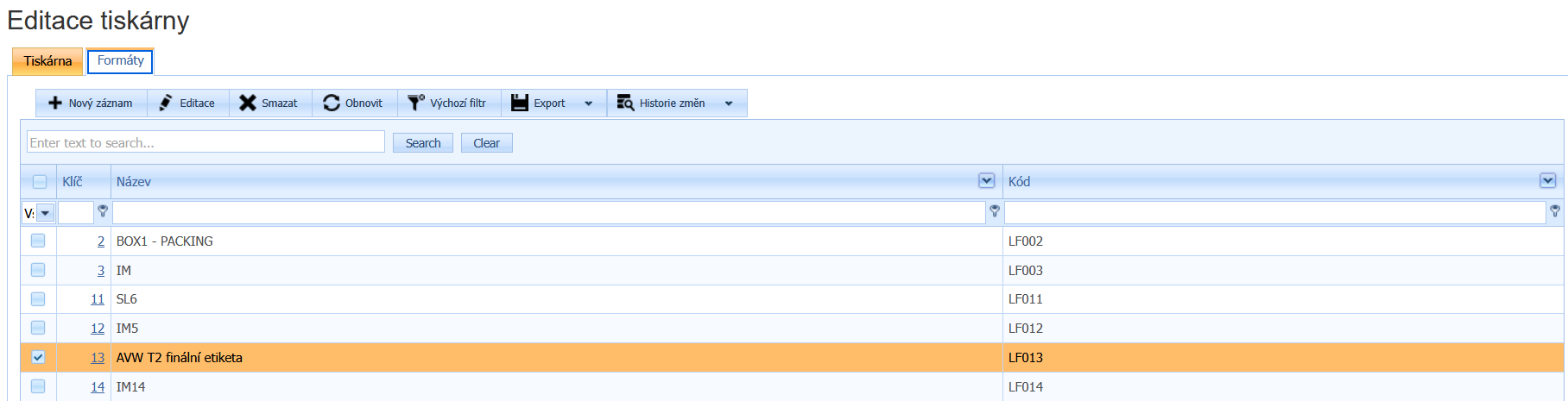
Task: Switch to the Formáty tab
Action: pos(120,61)
